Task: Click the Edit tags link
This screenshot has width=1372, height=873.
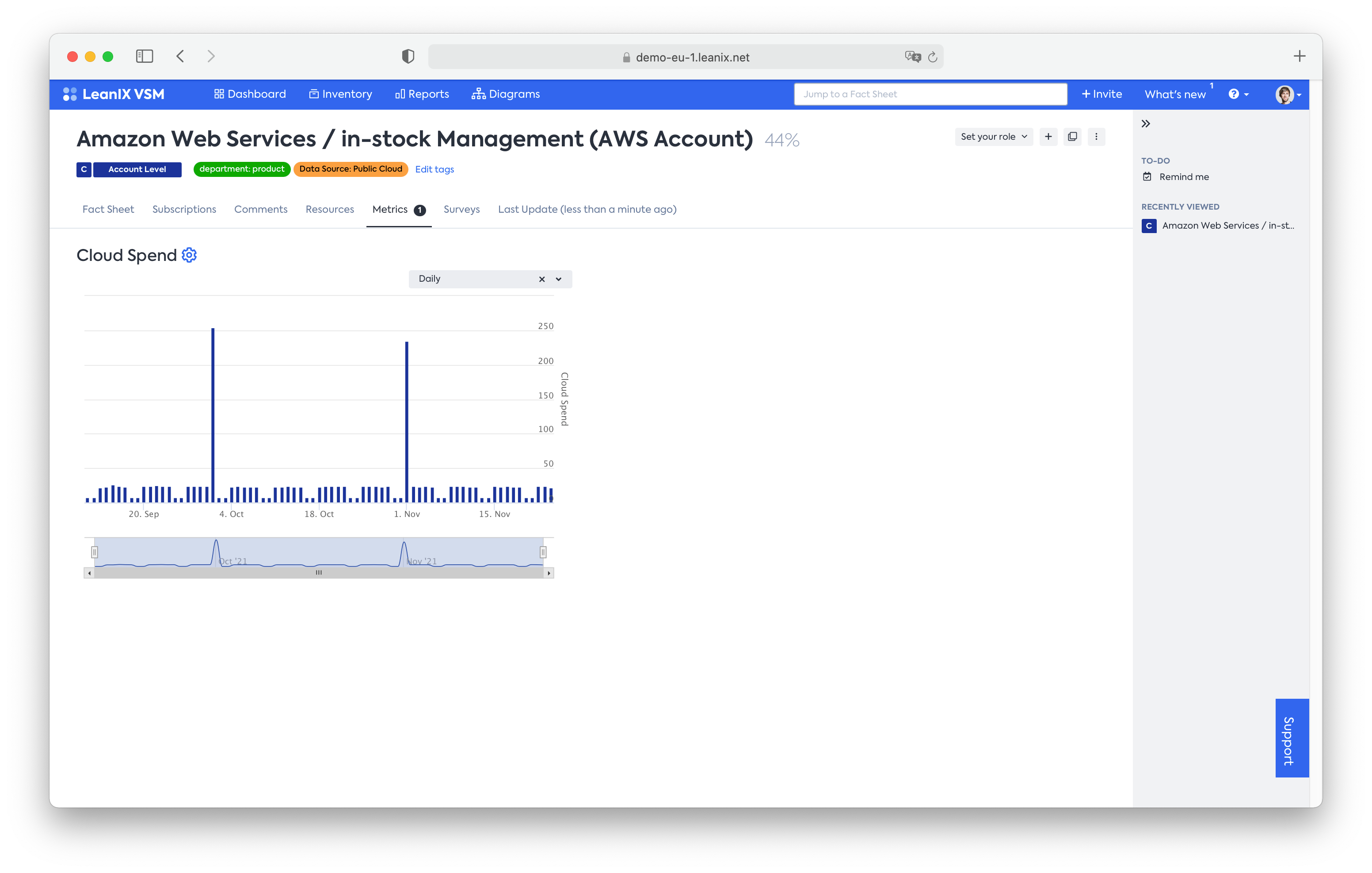Action: [x=434, y=169]
